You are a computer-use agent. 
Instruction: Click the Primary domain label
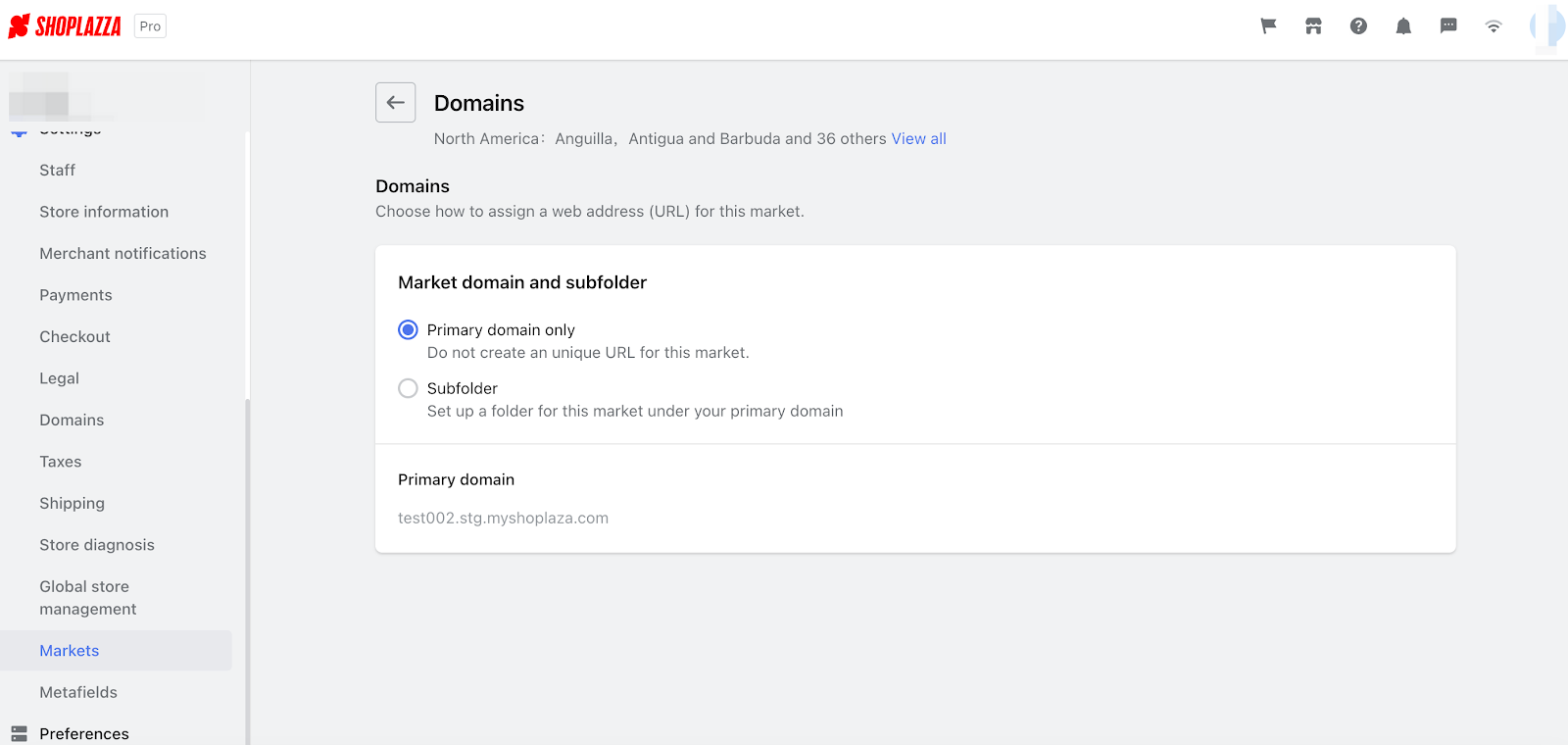[x=456, y=479]
